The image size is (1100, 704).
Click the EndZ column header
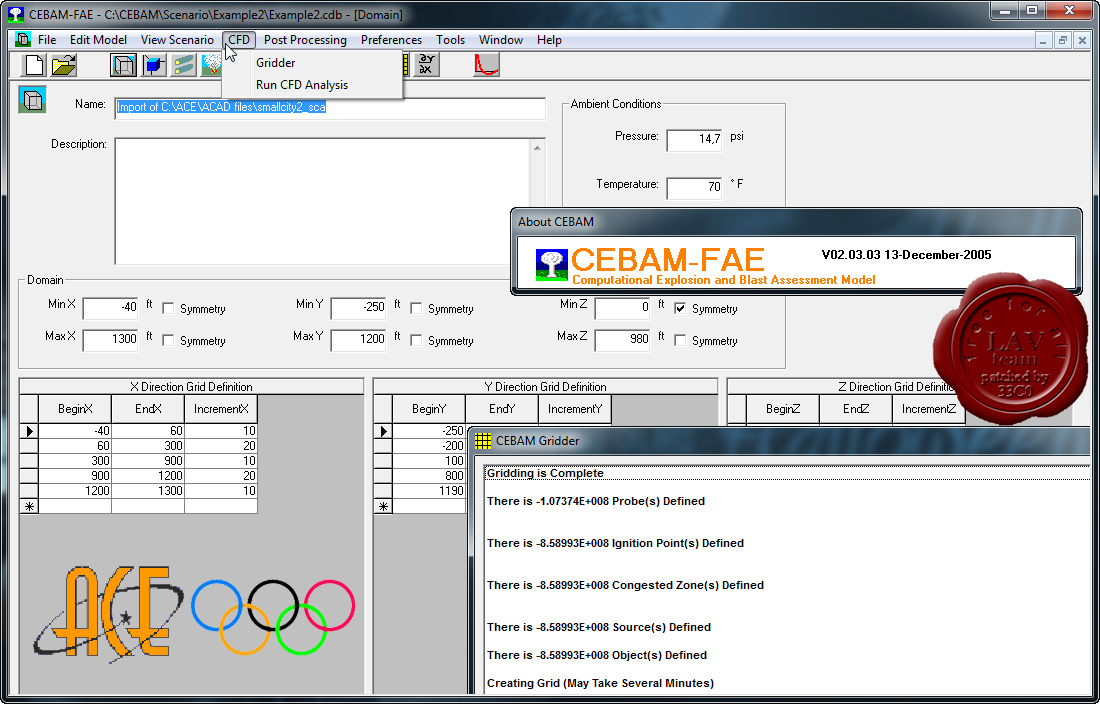tap(855, 409)
